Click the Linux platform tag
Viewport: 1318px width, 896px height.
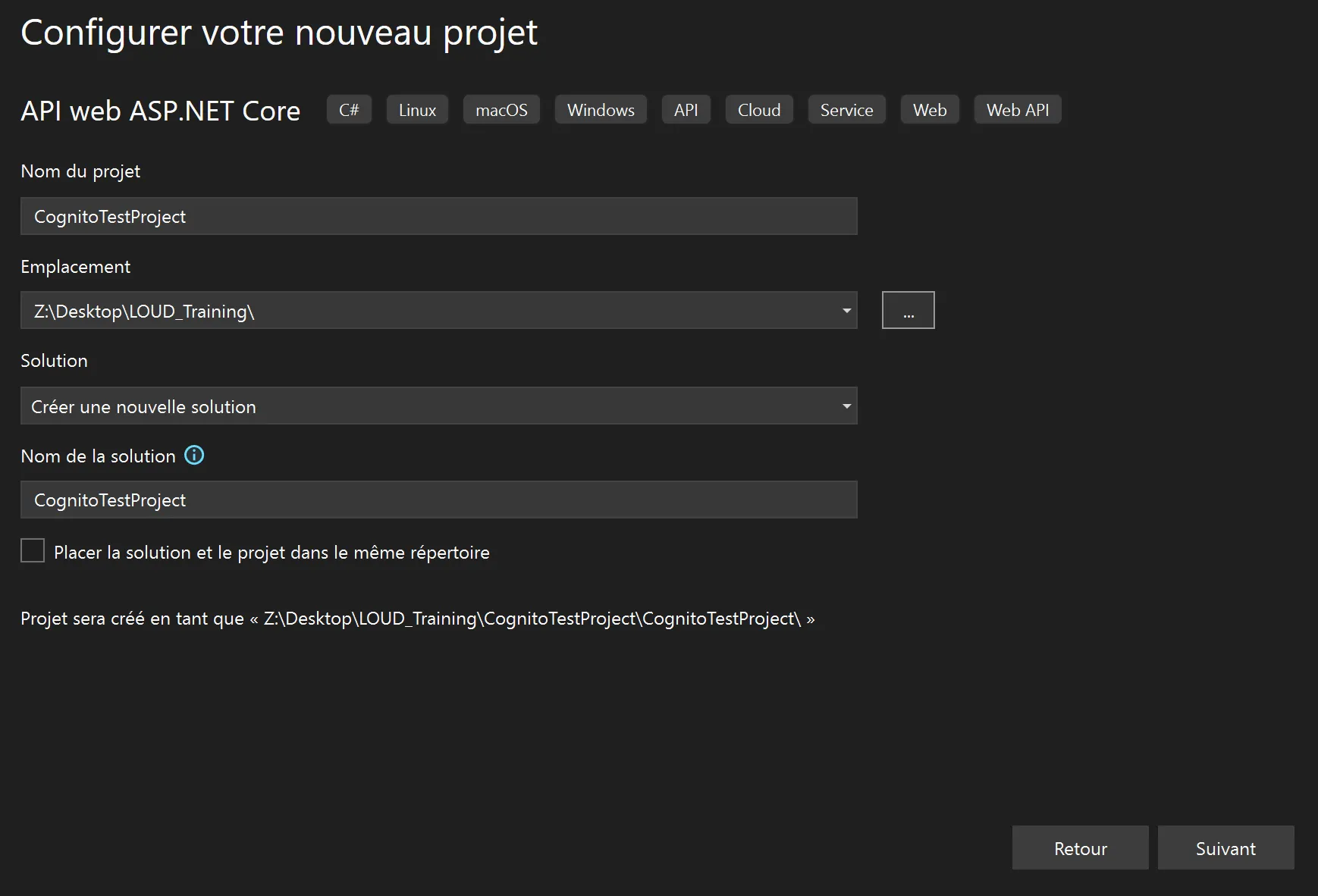click(417, 110)
